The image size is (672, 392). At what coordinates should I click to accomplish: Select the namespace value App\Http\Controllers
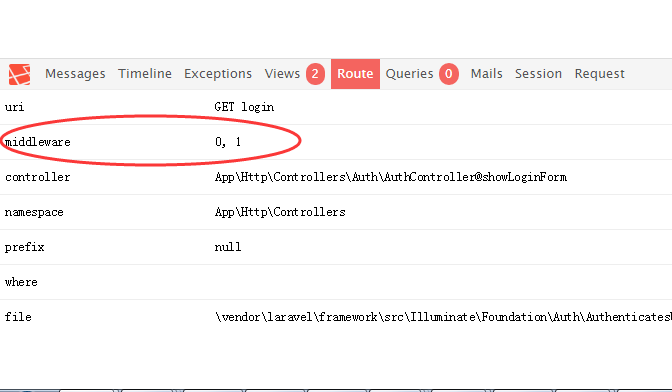pos(280,212)
